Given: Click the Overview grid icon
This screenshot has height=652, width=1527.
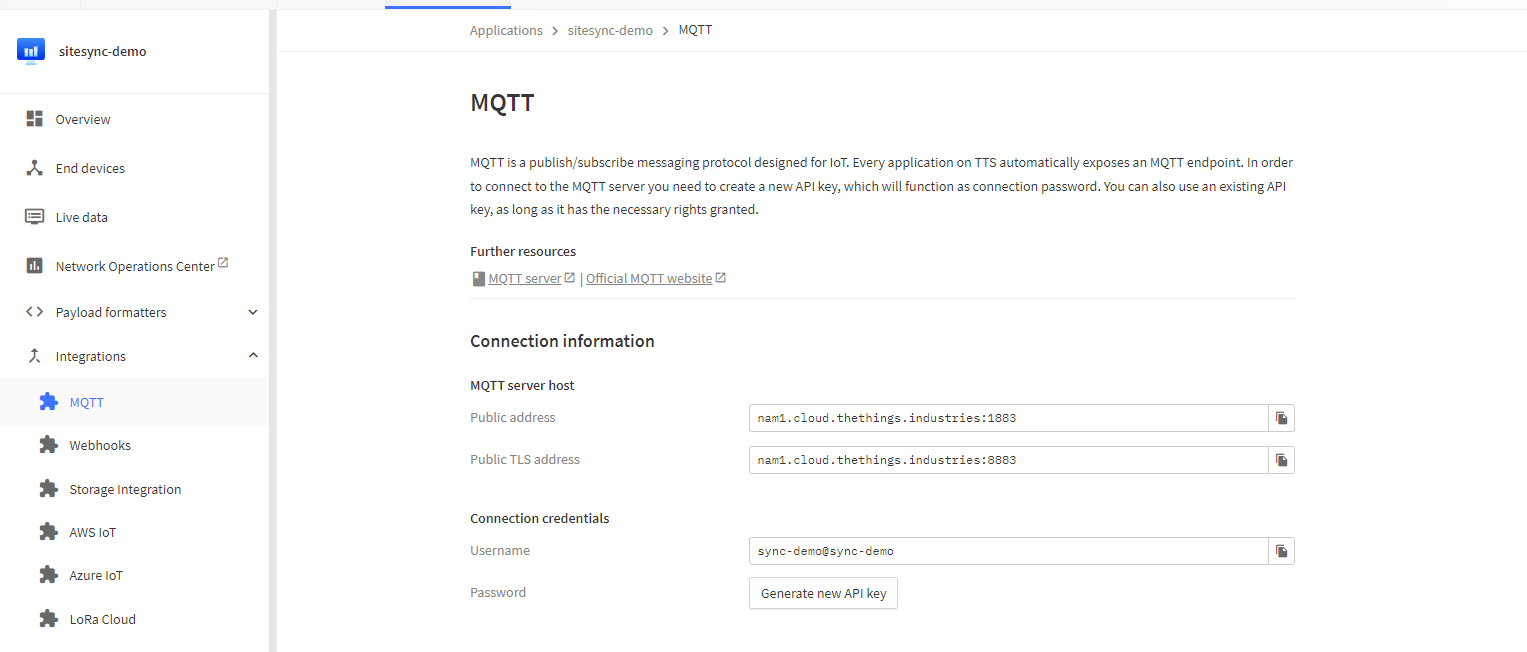Looking at the screenshot, I should [35, 119].
